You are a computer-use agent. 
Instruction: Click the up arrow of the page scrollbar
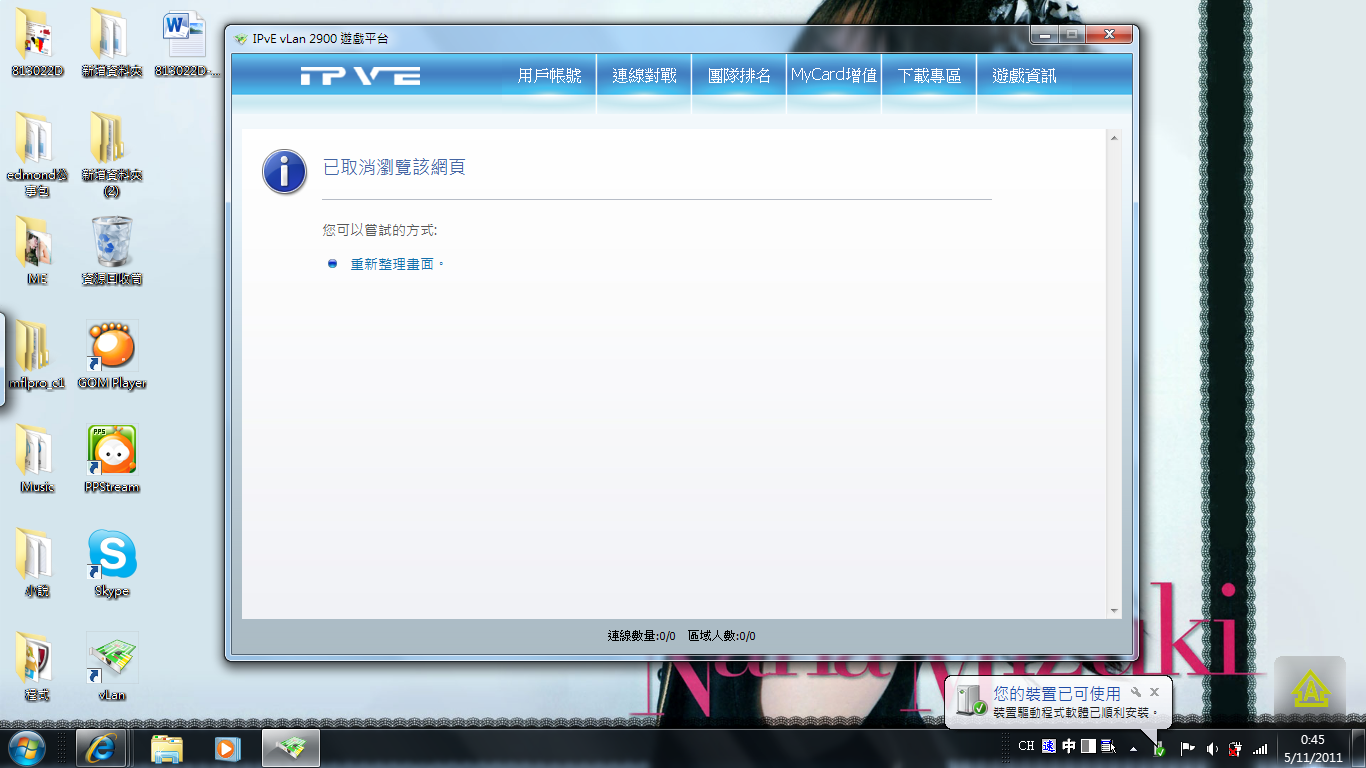pos(1114,139)
